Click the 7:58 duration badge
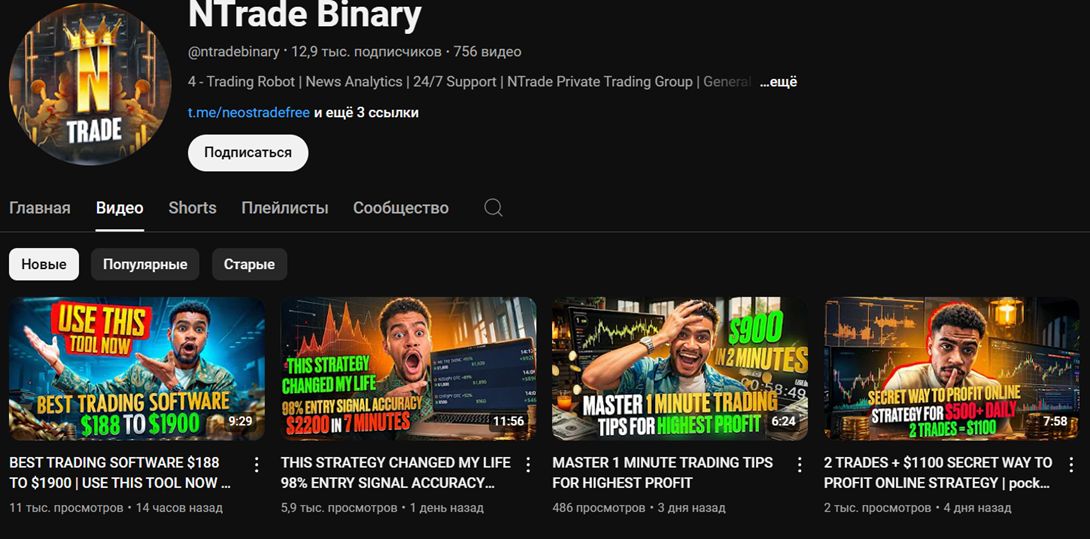The image size is (1090, 539). tap(1055, 421)
